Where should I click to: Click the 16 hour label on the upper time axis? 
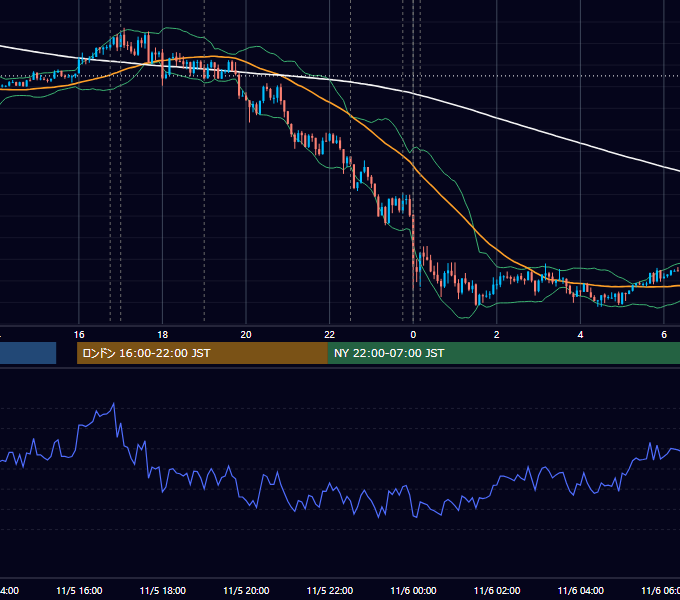(x=79, y=335)
